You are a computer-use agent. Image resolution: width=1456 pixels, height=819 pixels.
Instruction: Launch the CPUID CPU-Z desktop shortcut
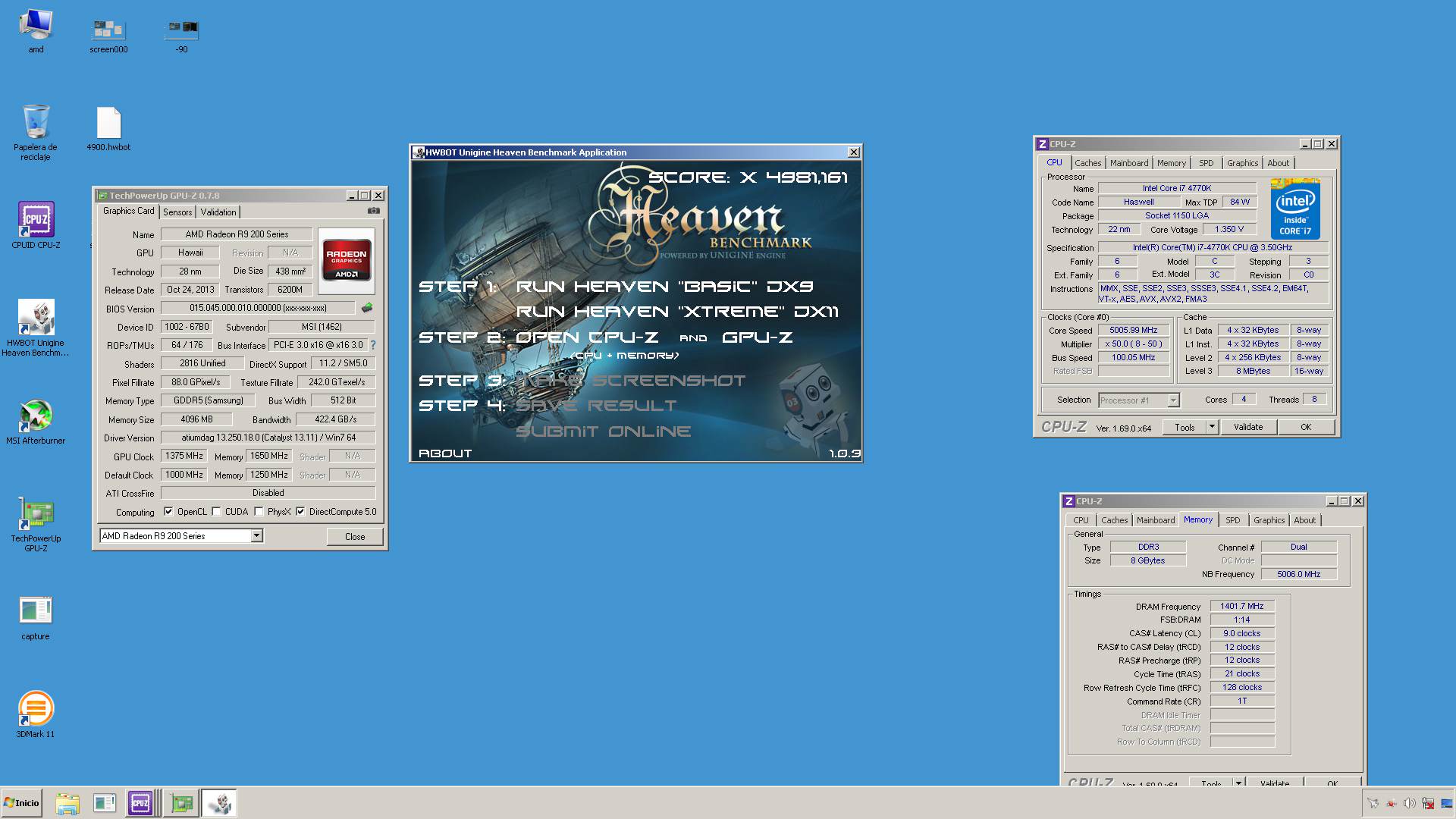coord(36,225)
